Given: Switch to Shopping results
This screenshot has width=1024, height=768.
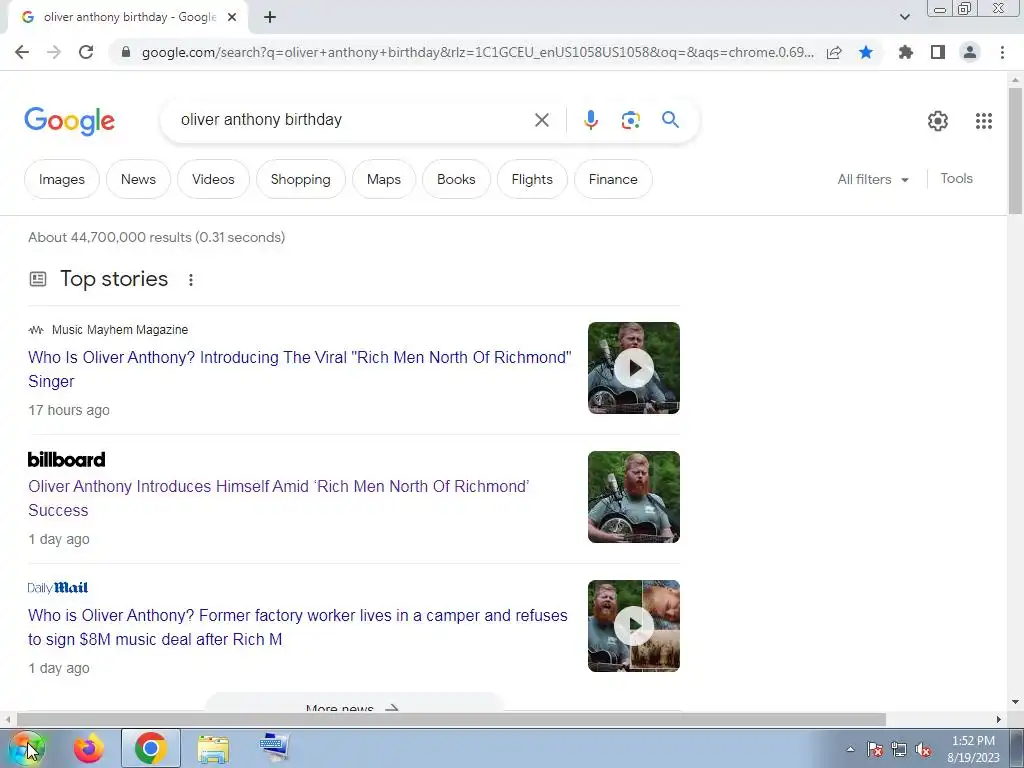Looking at the screenshot, I should (300, 179).
